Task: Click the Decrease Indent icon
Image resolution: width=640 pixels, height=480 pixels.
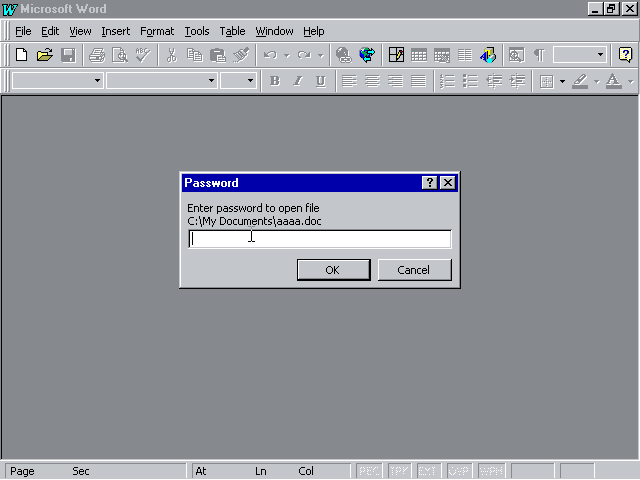Action: (494, 81)
